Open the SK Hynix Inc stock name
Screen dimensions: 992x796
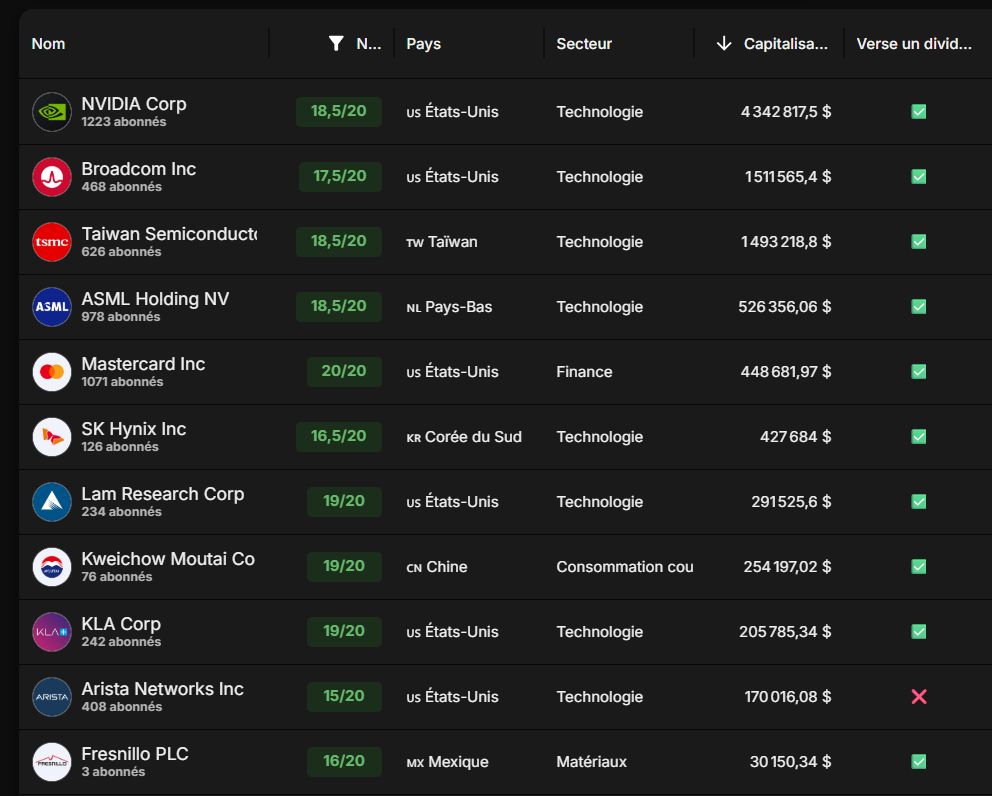click(133, 429)
